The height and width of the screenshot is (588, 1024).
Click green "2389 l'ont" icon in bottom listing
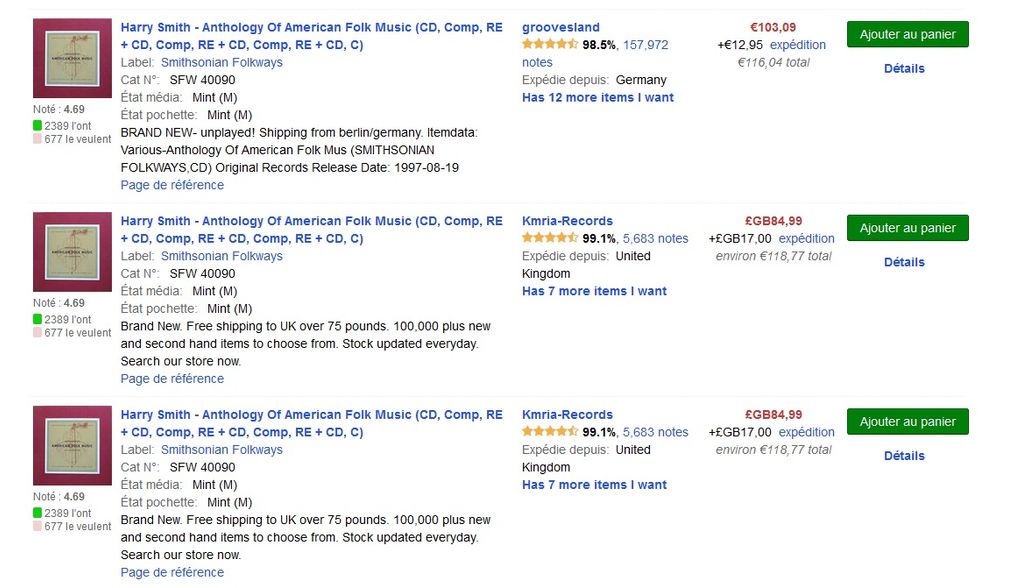click(x=37, y=513)
